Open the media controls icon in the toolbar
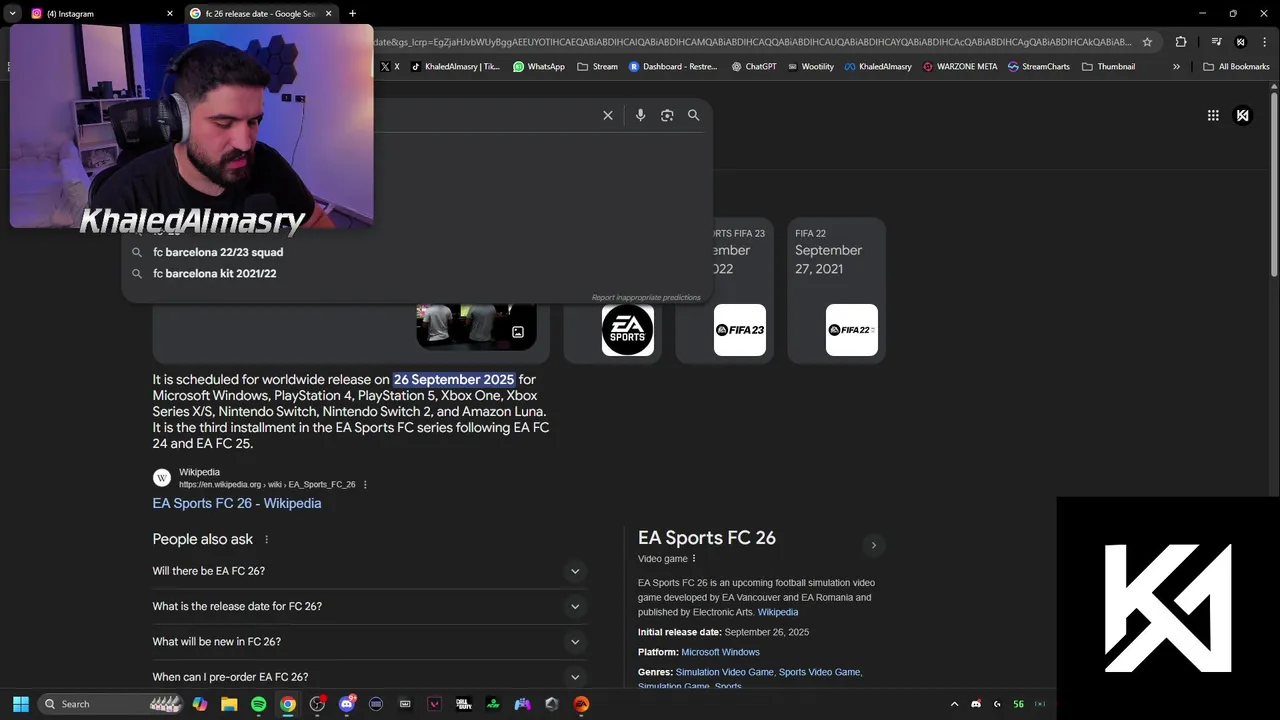 (1216, 42)
